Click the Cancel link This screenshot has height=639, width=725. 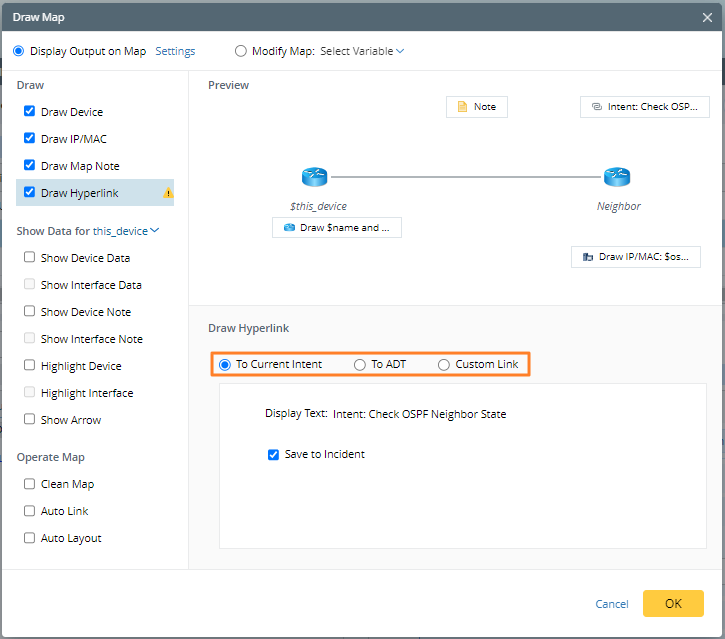[x=611, y=604]
